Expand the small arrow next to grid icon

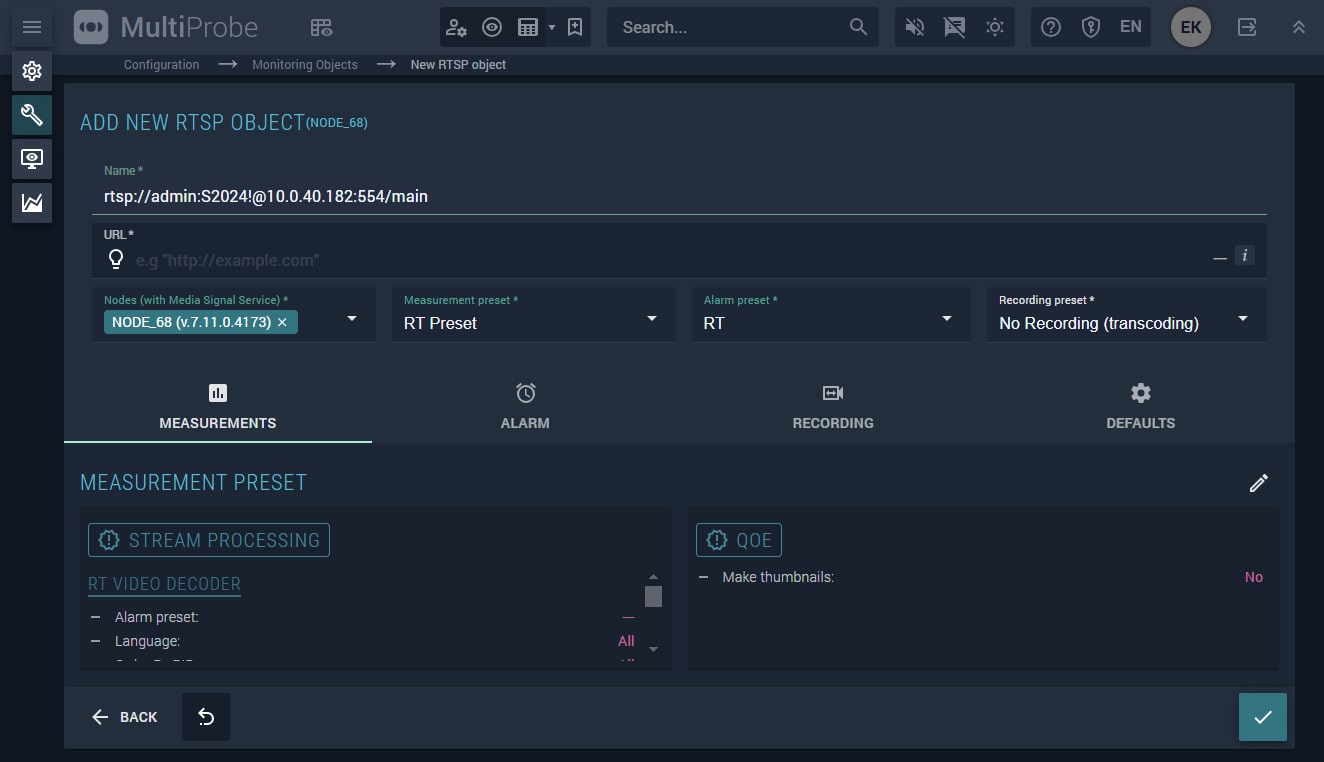[x=551, y=28]
